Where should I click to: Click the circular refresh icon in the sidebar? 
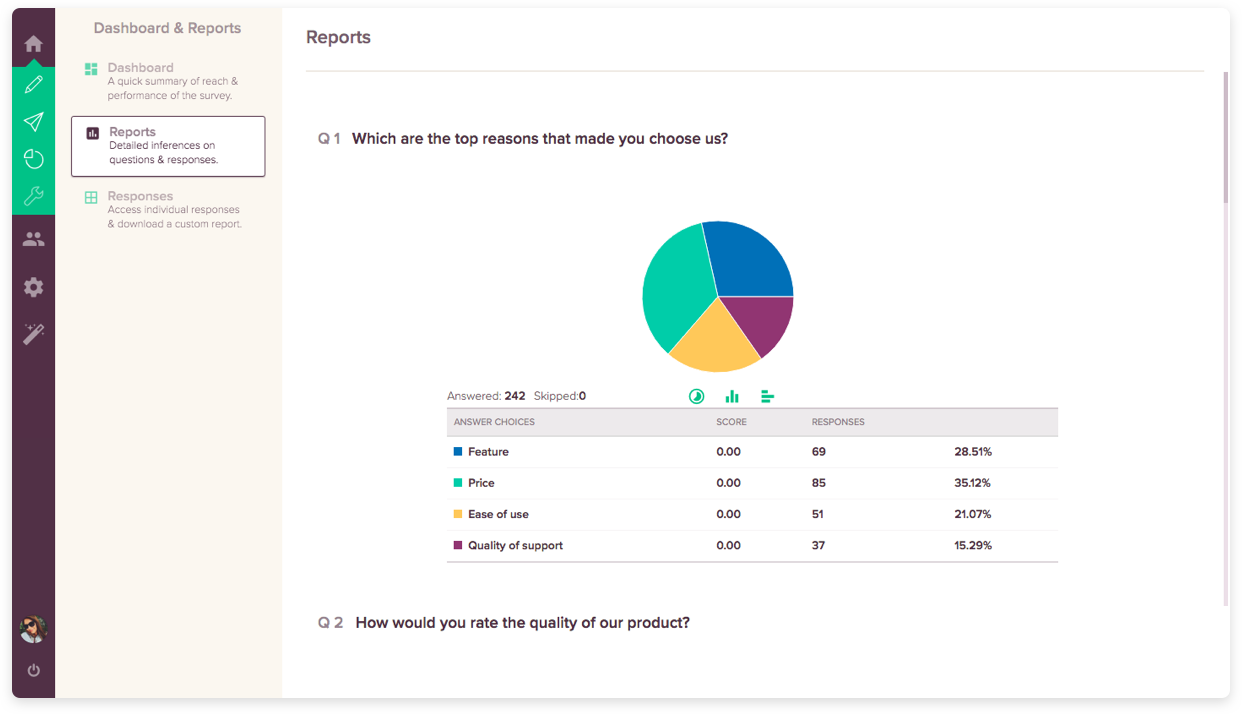[33, 158]
